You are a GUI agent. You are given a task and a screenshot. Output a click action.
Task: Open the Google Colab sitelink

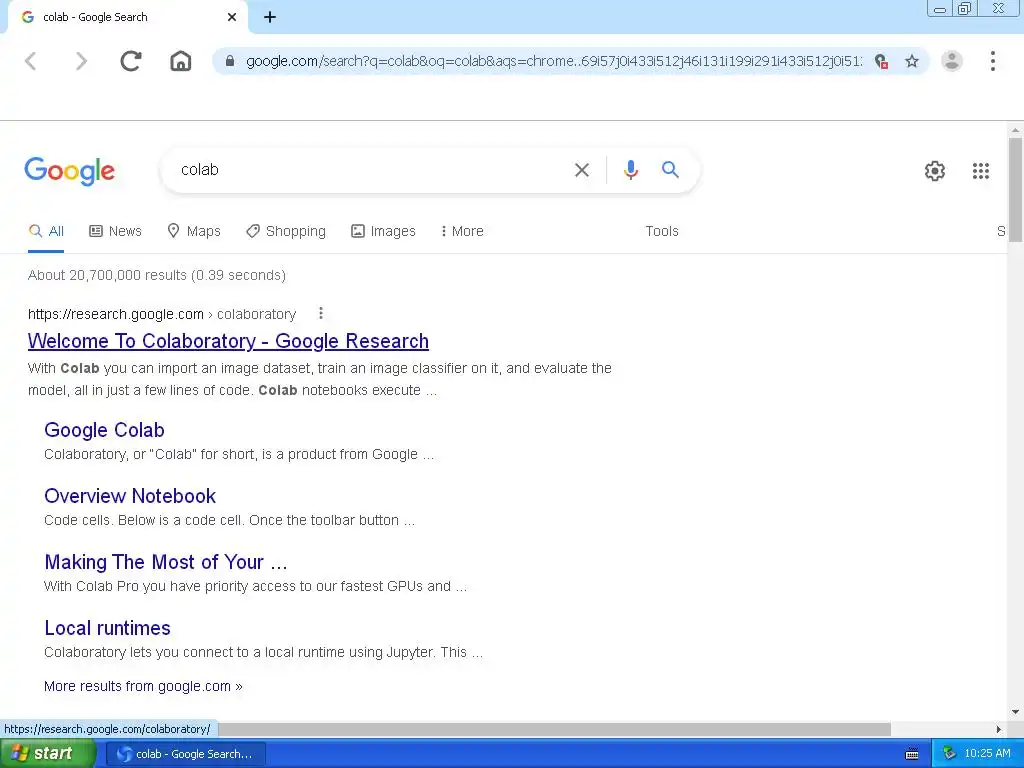104,430
